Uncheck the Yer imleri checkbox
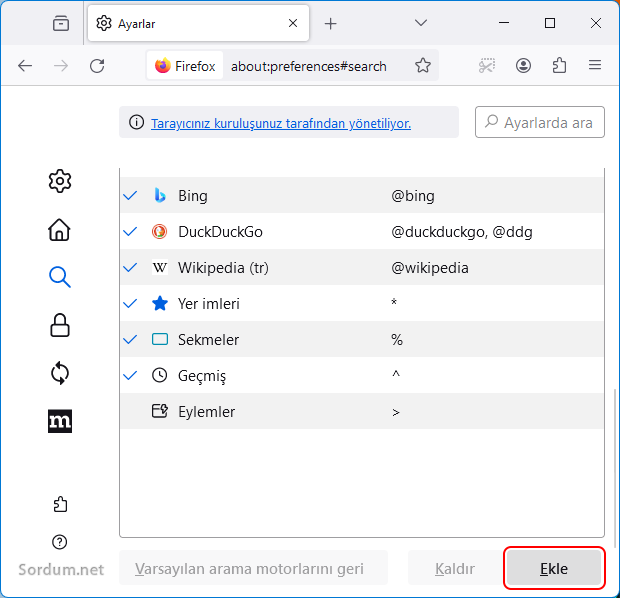 coord(130,304)
